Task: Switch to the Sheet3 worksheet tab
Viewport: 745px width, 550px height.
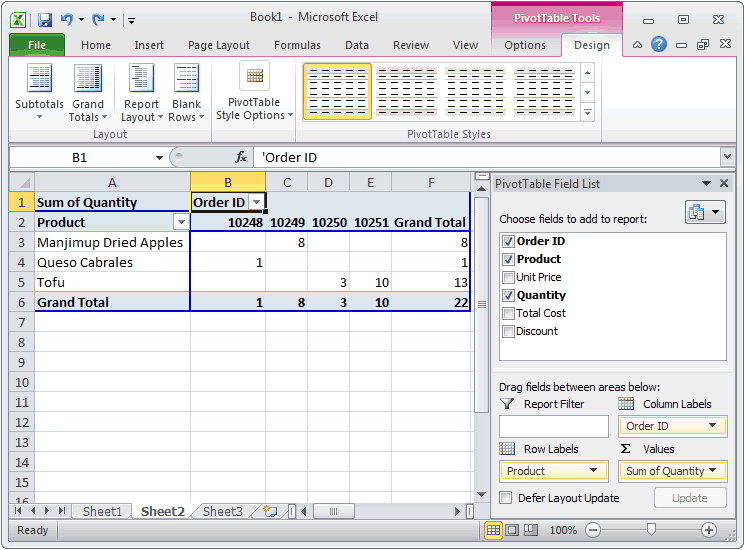Action: pyautogui.click(x=223, y=511)
